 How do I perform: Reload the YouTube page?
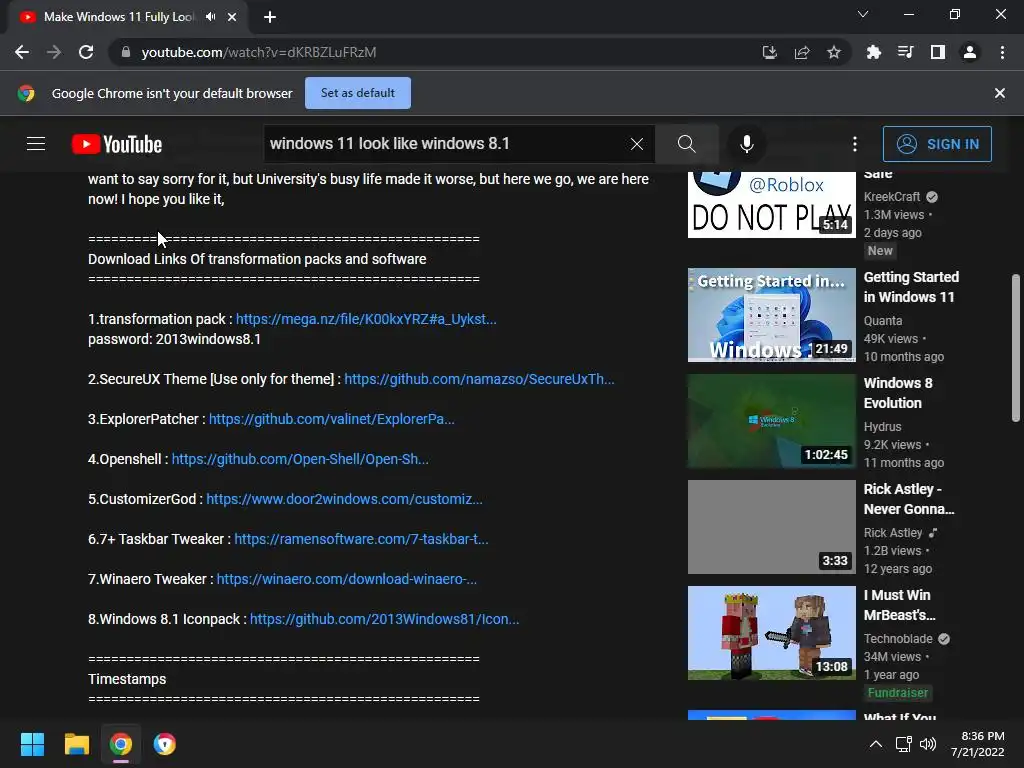pyautogui.click(x=86, y=52)
